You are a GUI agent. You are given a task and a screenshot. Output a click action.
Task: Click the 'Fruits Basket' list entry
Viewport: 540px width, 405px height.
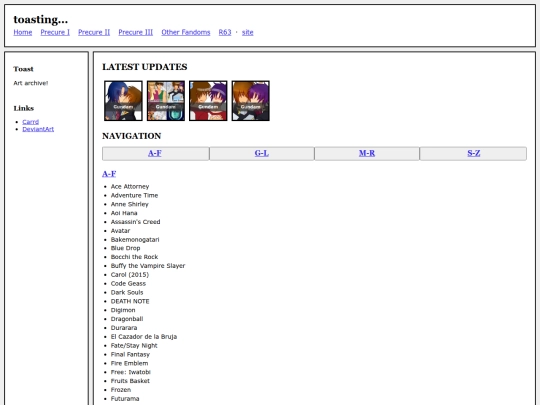(130, 381)
